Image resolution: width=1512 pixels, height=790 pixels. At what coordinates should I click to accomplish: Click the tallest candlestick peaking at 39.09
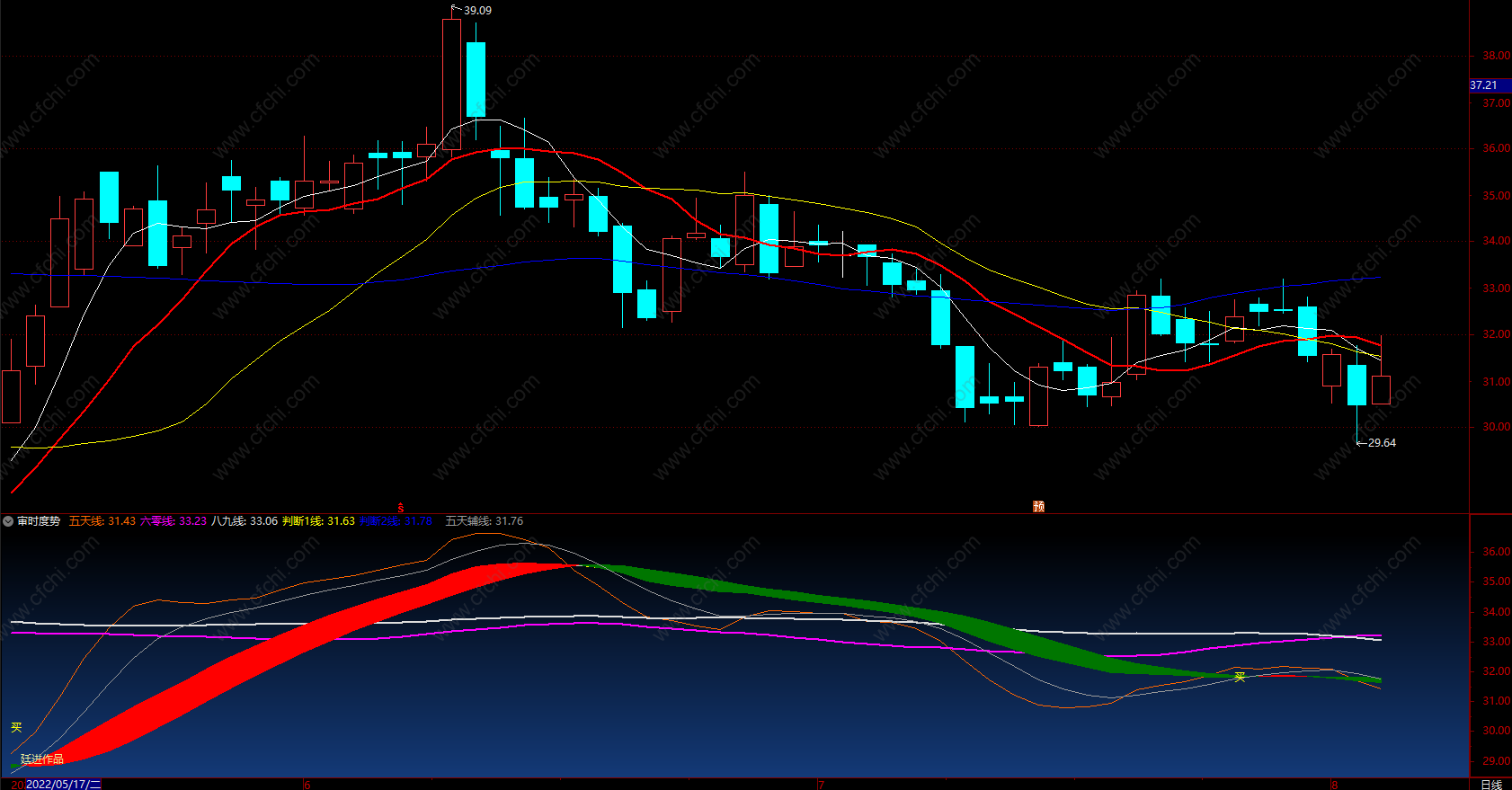point(451,84)
